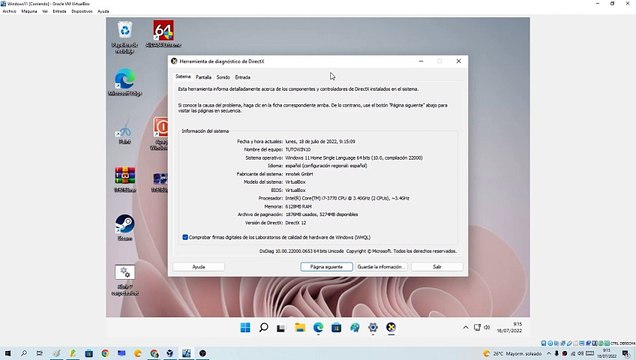Switch to the Sistema tab in DxDiag

click(183, 76)
